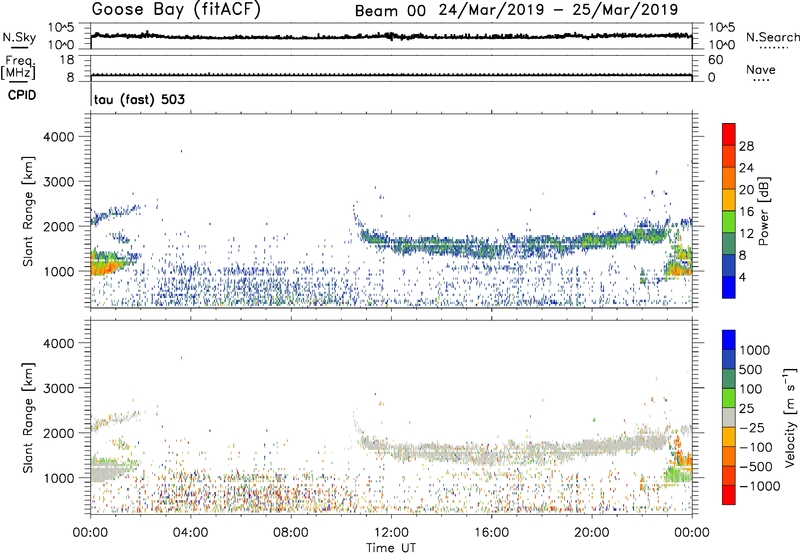This screenshot has height=554, width=800.
Task: Pick the gray segment of the velocity colorbar
Action: tap(729, 418)
